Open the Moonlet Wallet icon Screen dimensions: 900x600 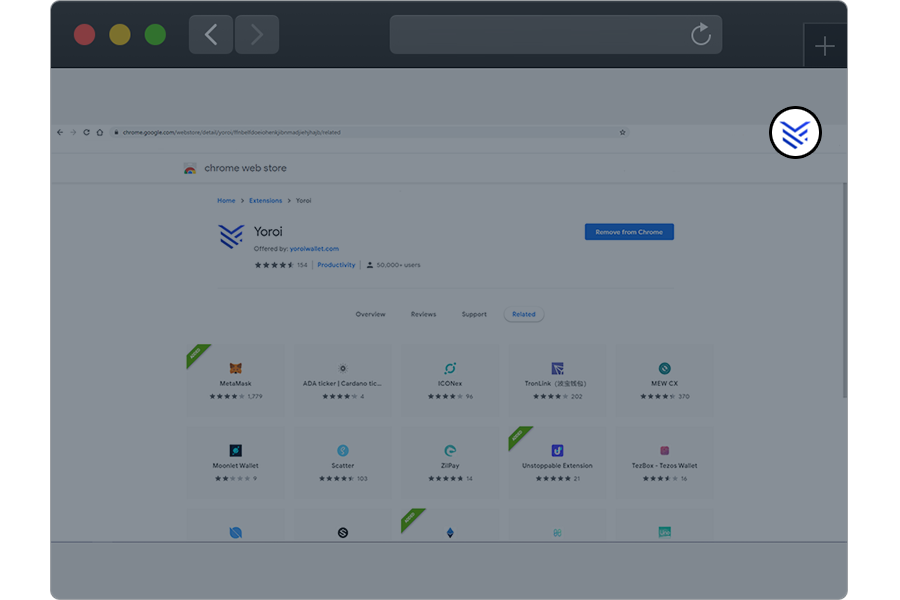tap(235, 450)
